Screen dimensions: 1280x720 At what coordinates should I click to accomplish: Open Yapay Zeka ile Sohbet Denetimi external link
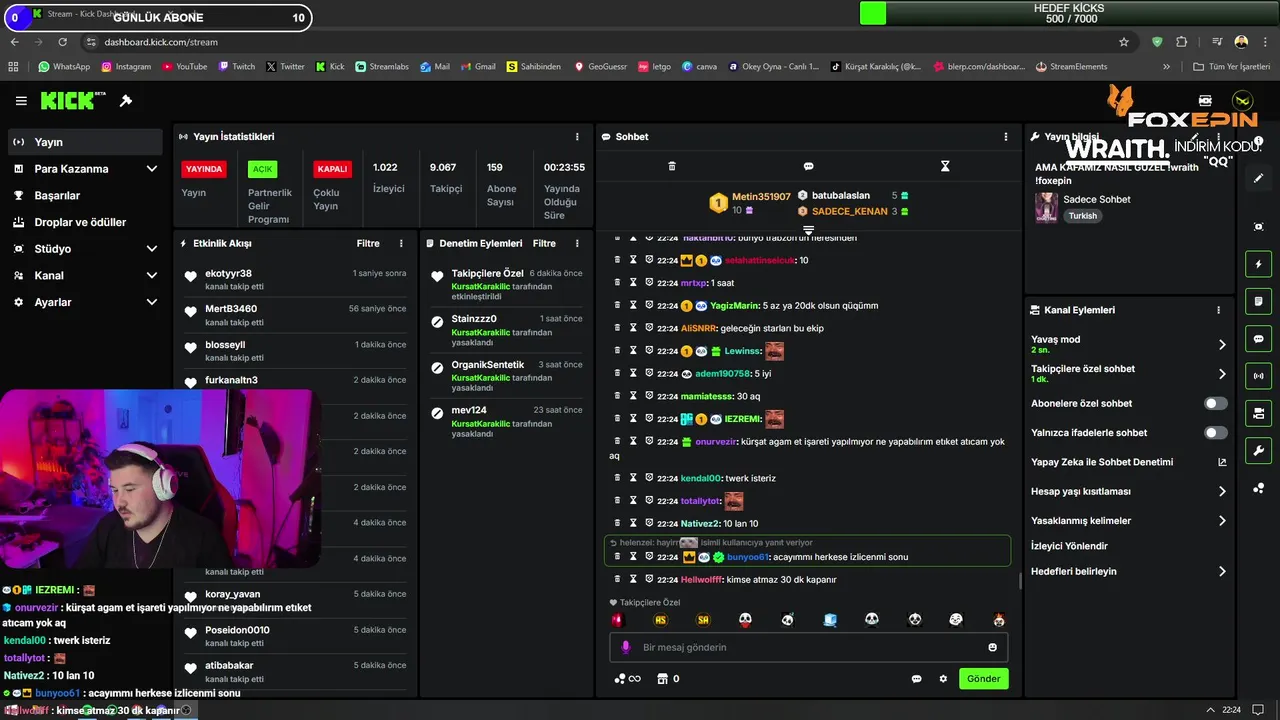(x=1222, y=462)
